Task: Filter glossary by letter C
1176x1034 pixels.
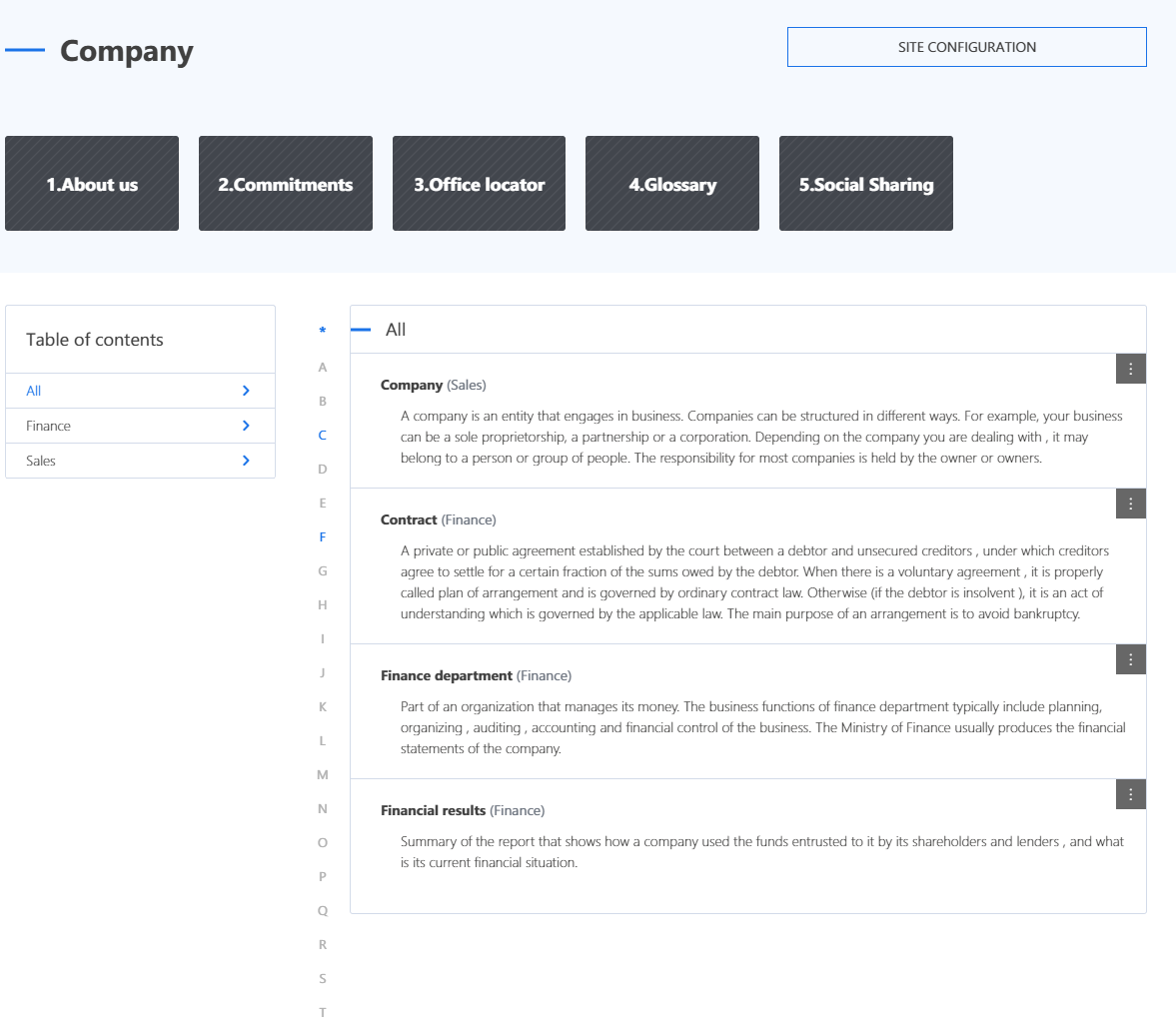Action: point(323,435)
